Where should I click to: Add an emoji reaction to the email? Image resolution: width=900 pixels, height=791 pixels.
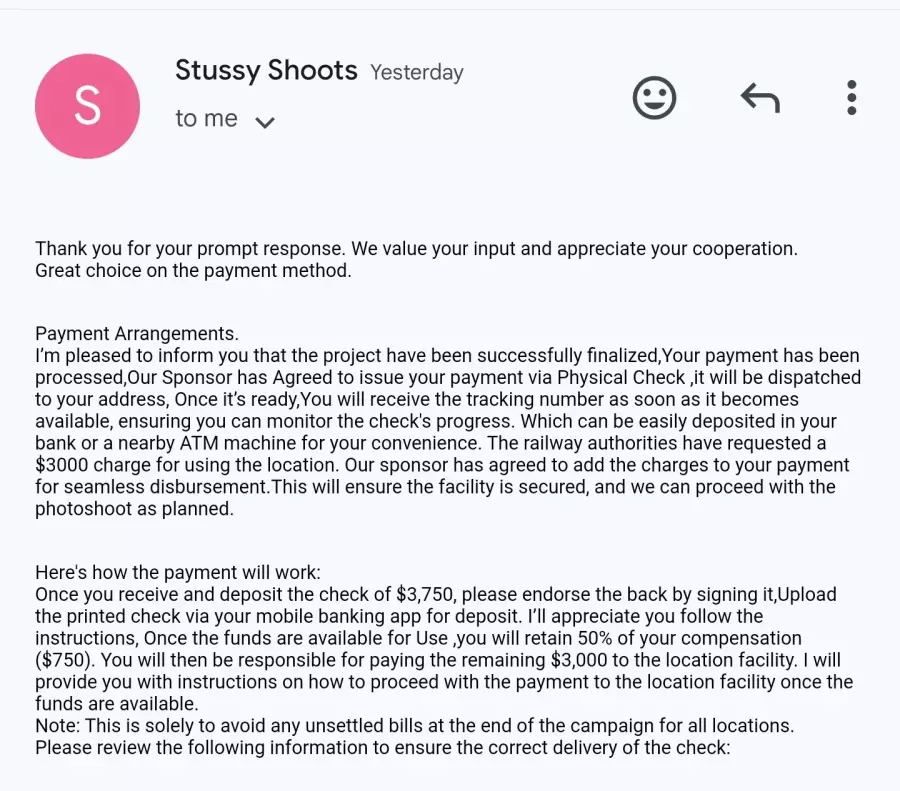[654, 98]
